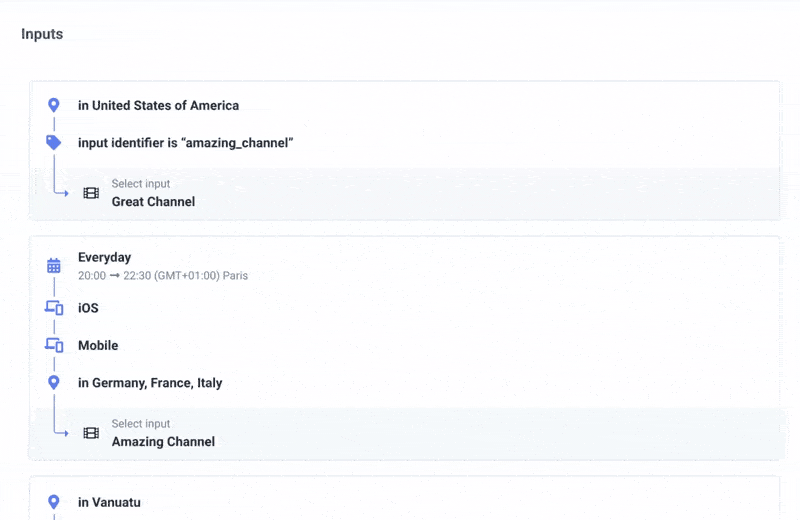Click the Everyday schedule condition
Screen dimensions: 800x520
pos(104,257)
